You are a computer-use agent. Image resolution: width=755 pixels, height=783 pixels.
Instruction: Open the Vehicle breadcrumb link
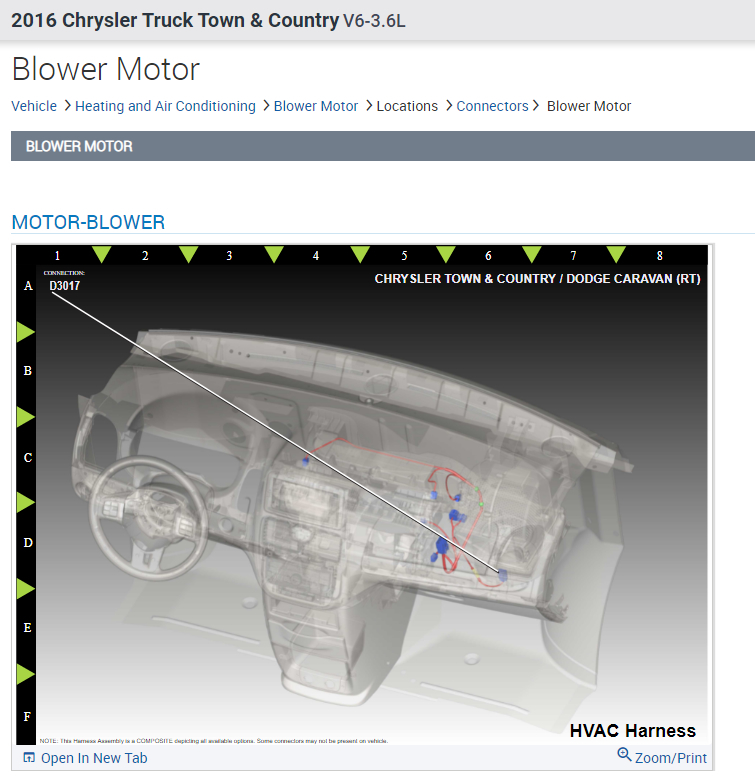coord(34,106)
